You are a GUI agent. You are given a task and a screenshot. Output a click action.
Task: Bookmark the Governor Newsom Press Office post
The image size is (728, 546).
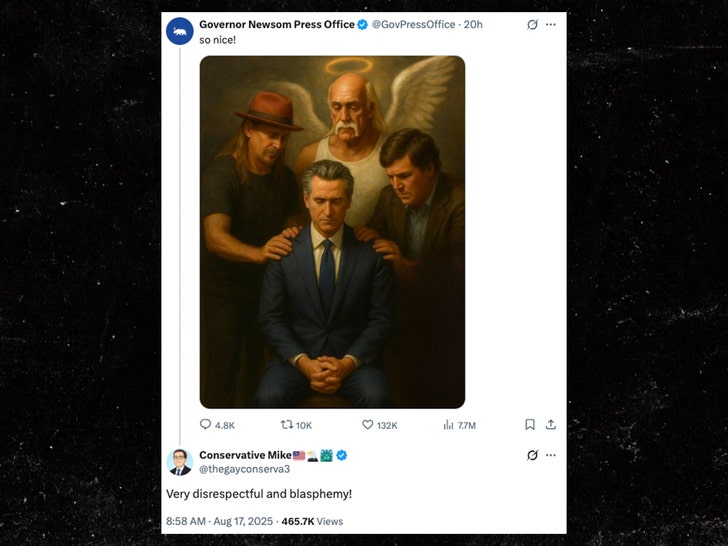point(530,425)
